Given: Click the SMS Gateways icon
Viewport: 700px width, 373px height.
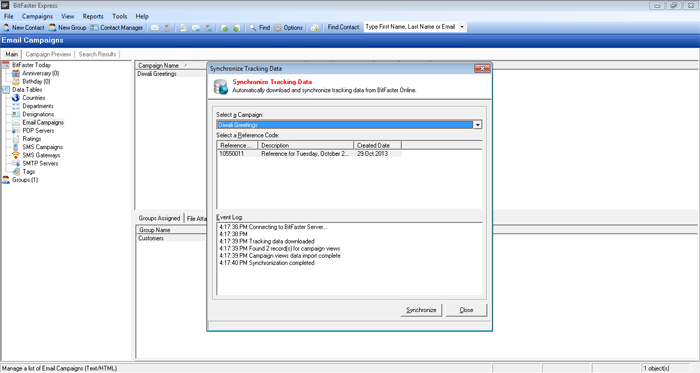Looking at the screenshot, I should point(16,155).
